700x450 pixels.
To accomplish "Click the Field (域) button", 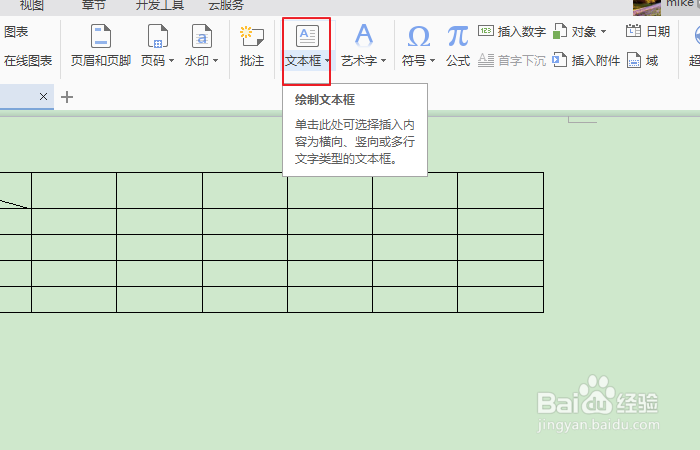I will click(643, 60).
